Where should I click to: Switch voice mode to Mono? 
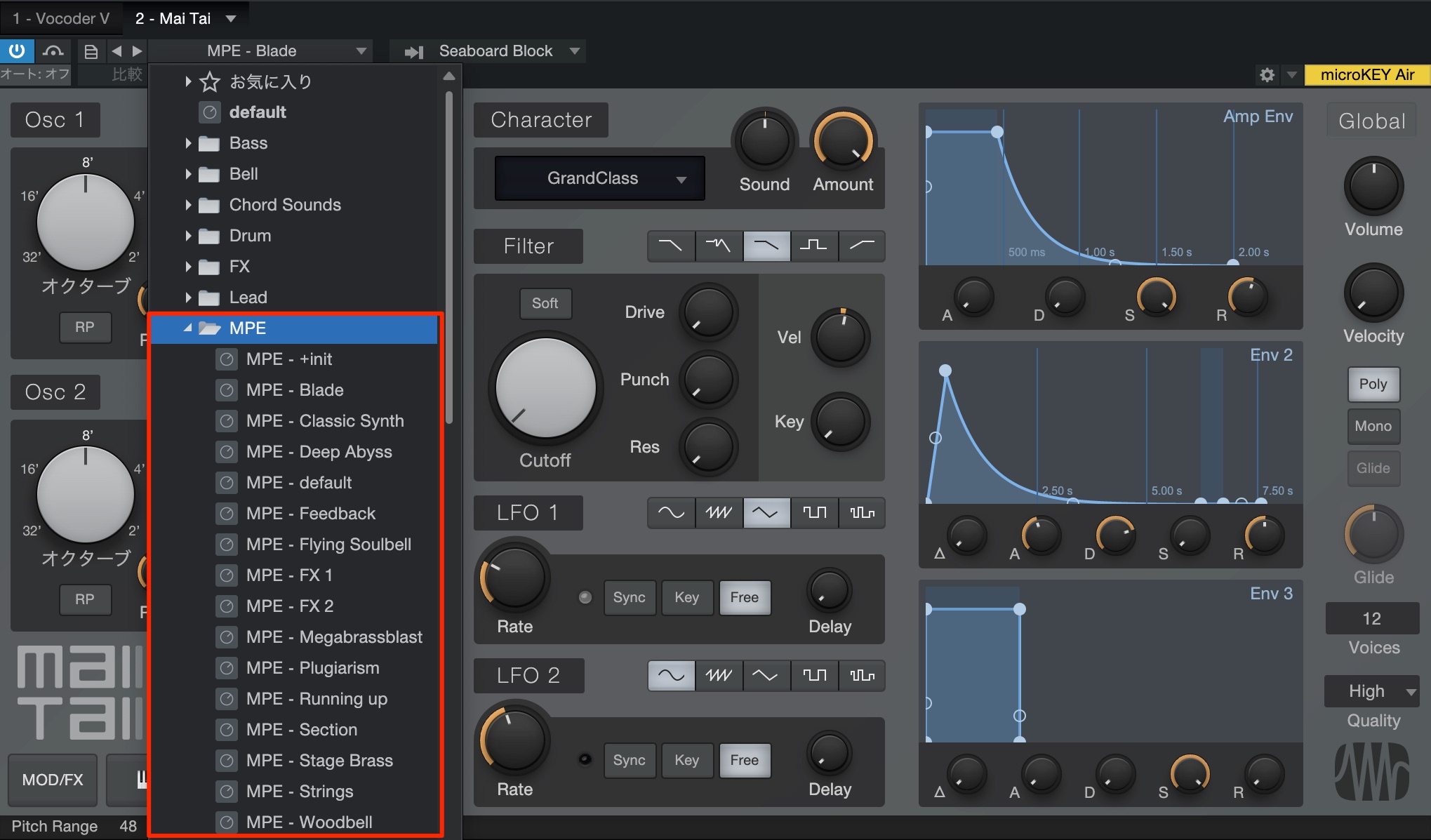pyautogui.click(x=1373, y=426)
